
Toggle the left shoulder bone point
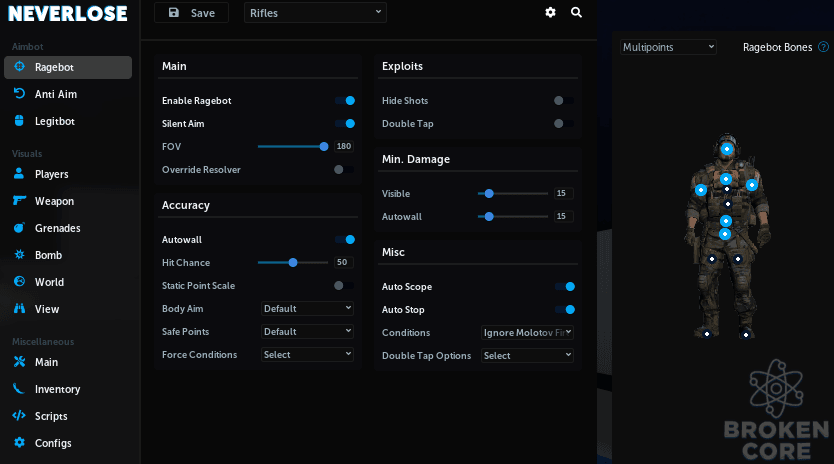click(x=701, y=190)
